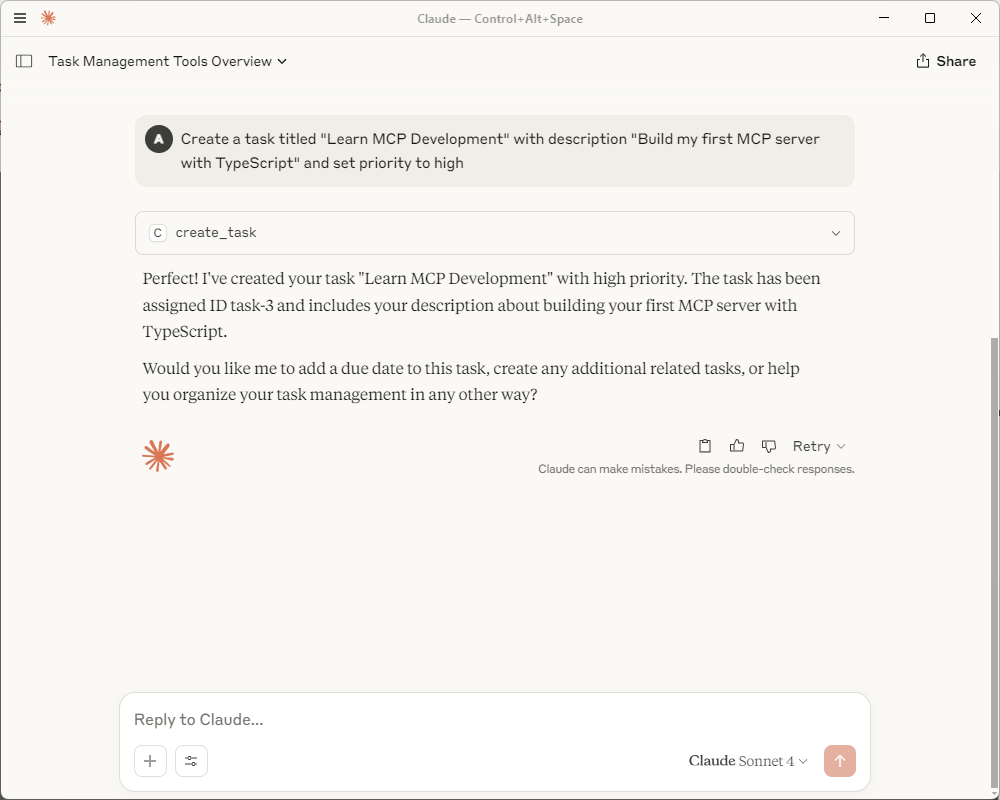Click the paragraph starting with Perfect

point(482,305)
